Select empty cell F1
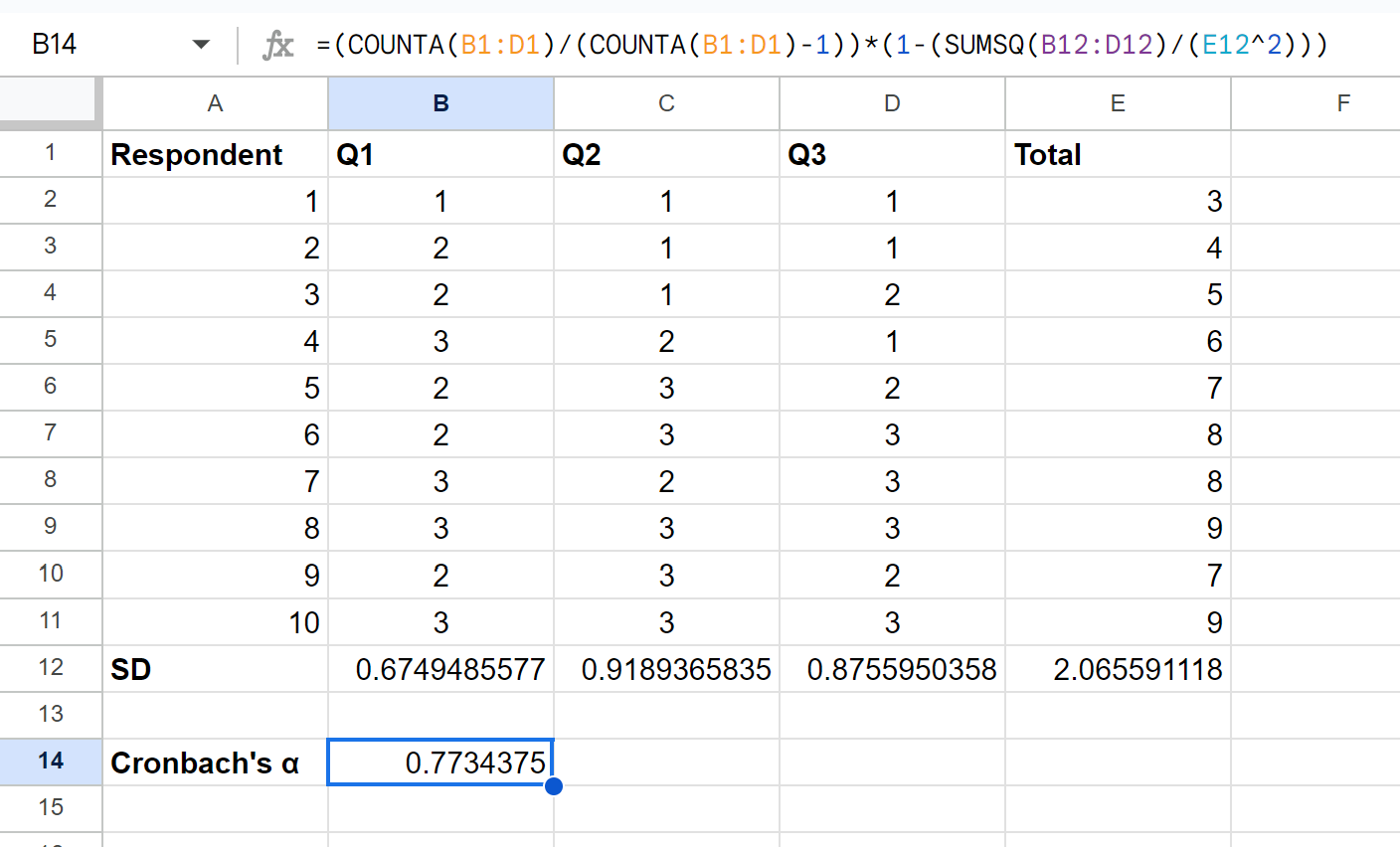 [x=1315, y=154]
